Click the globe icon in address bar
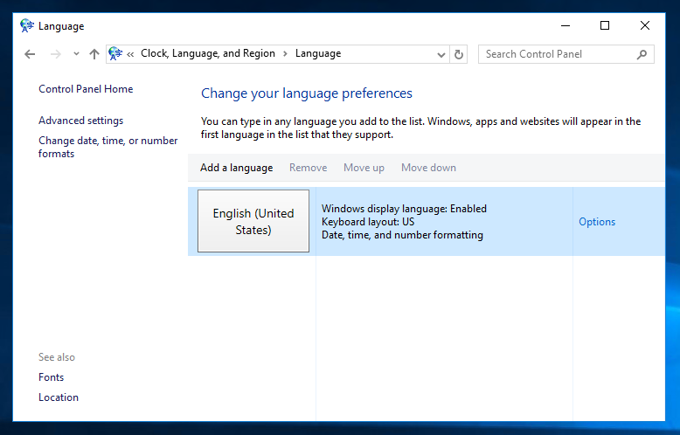Image resolution: width=680 pixels, height=435 pixels. coord(115,54)
